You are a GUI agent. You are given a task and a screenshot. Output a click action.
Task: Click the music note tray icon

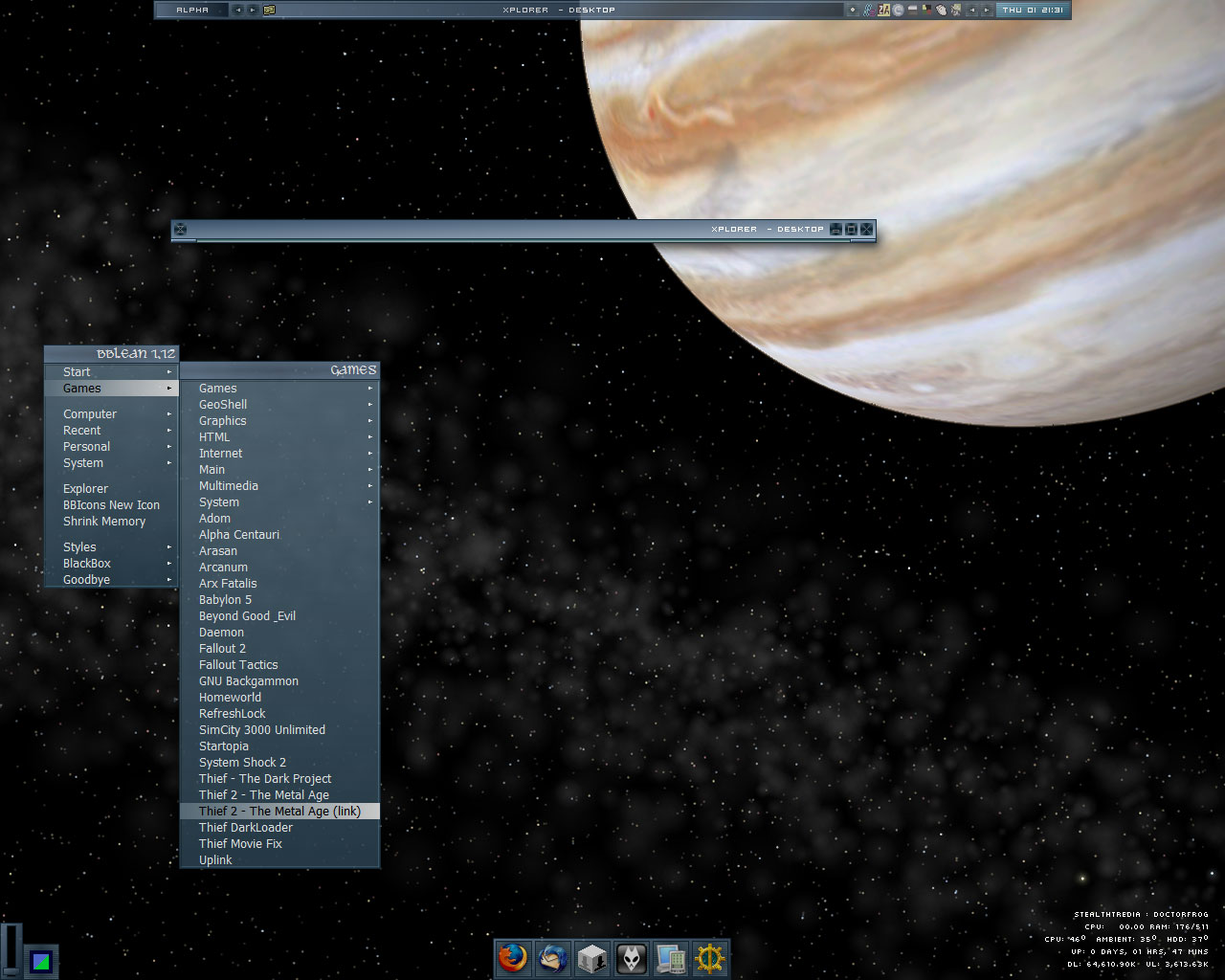click(x=868, y=10)
